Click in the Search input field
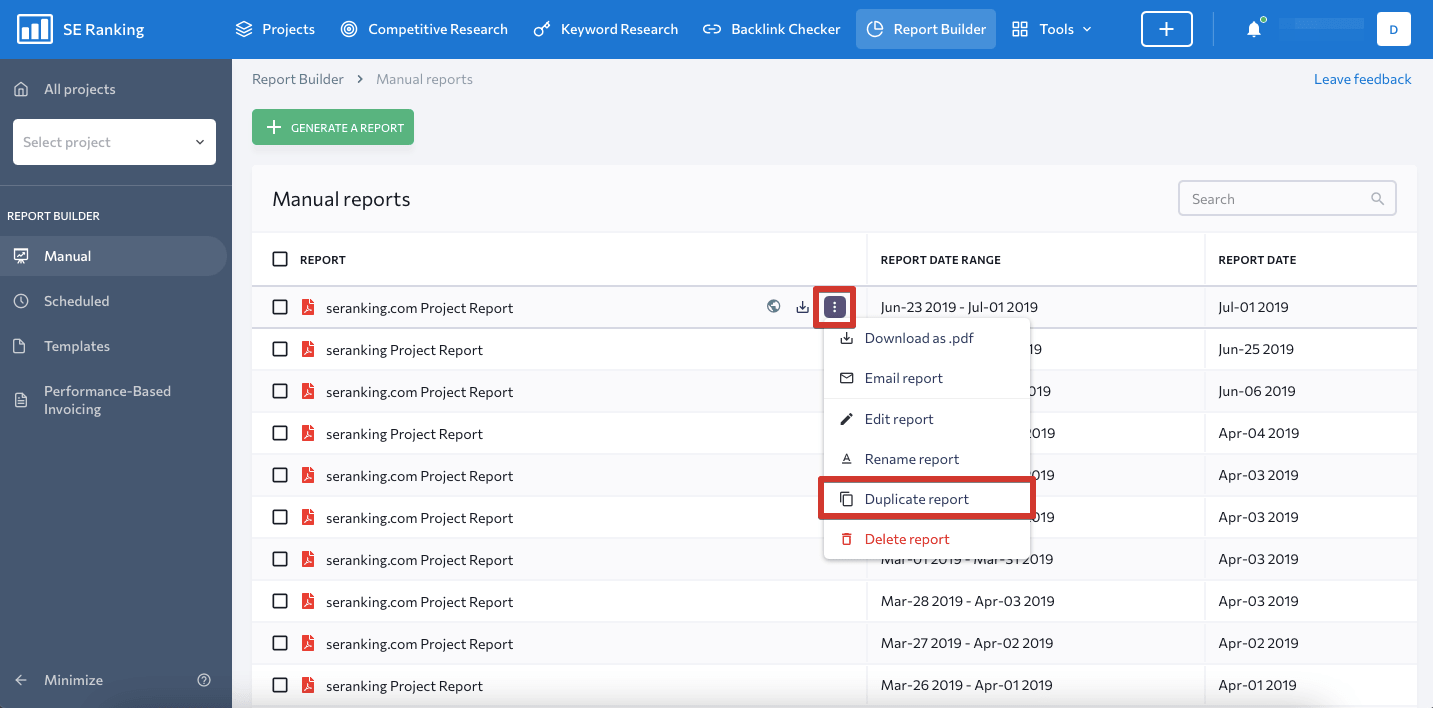 [1287, 198]
